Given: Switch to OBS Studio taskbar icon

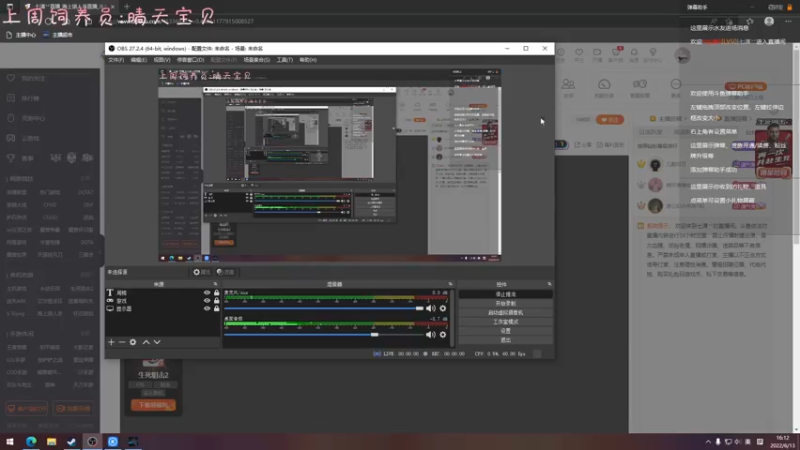Looking at the screenshot, I should [92, 442].
